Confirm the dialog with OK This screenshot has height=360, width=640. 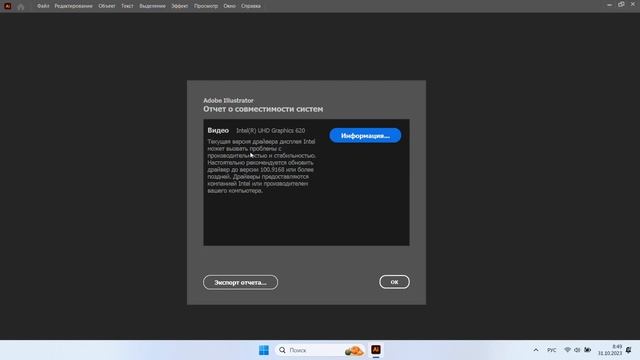394,282
